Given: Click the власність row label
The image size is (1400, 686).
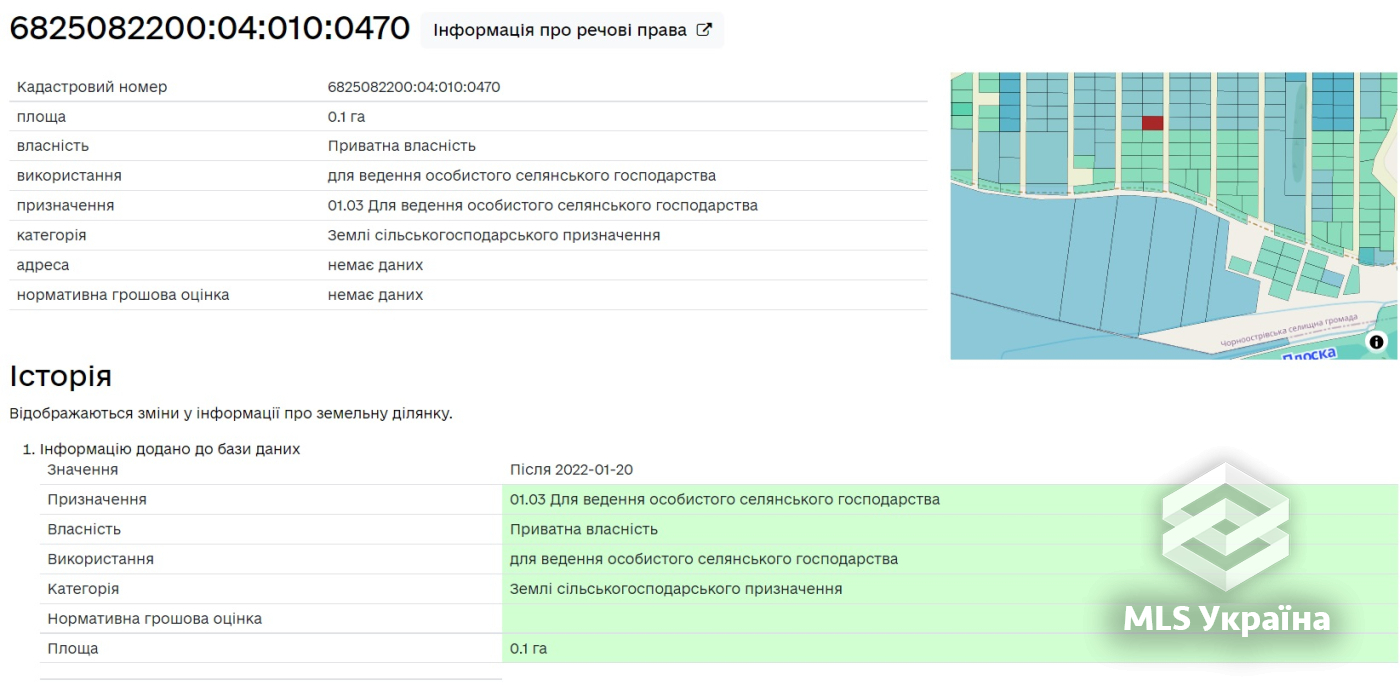Looking at the screenshot, I should (x=53, y=146).
